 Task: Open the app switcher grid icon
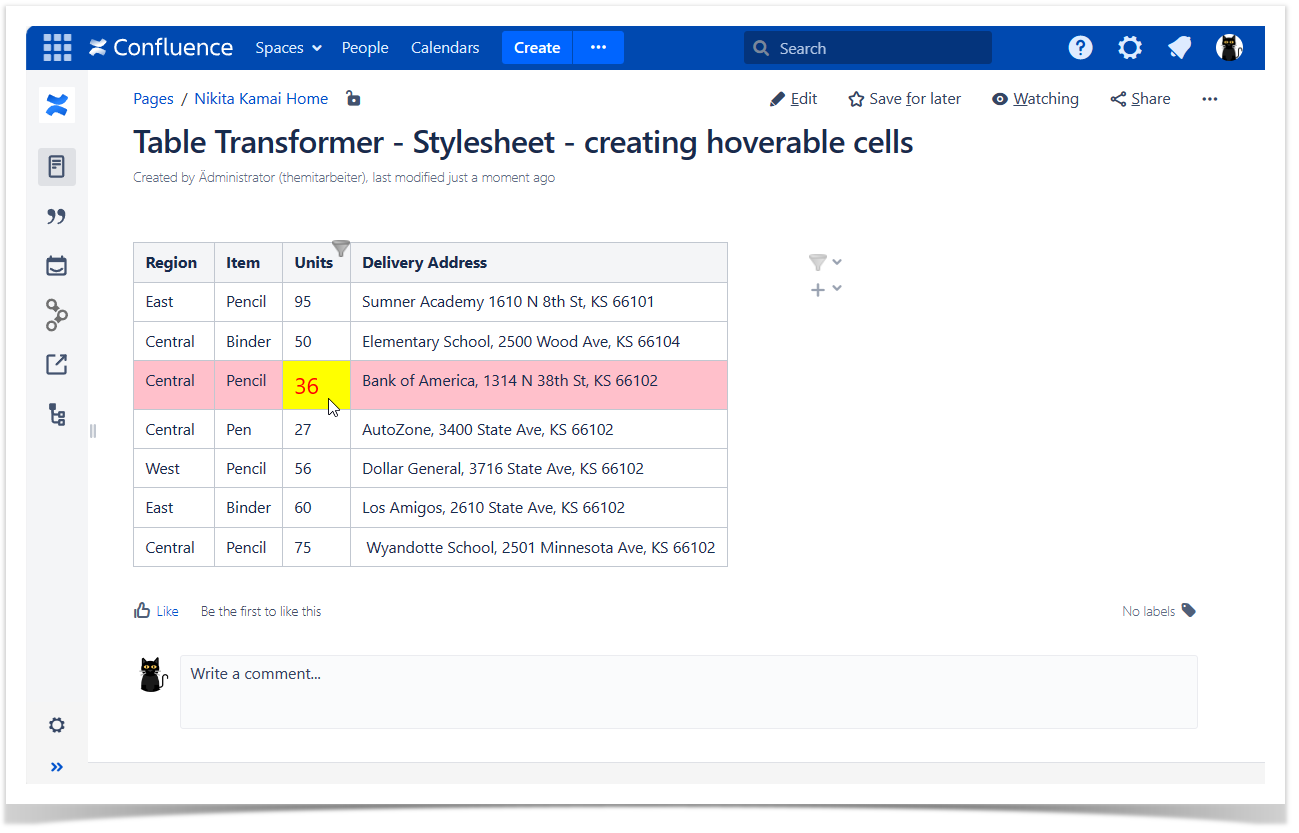tap(57, 47)
